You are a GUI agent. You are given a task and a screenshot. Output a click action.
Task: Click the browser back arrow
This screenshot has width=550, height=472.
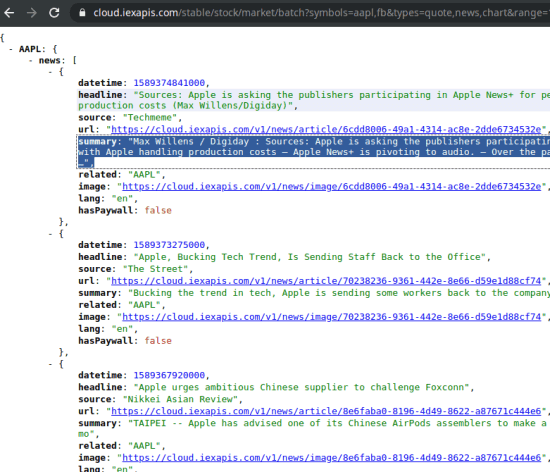9,13
